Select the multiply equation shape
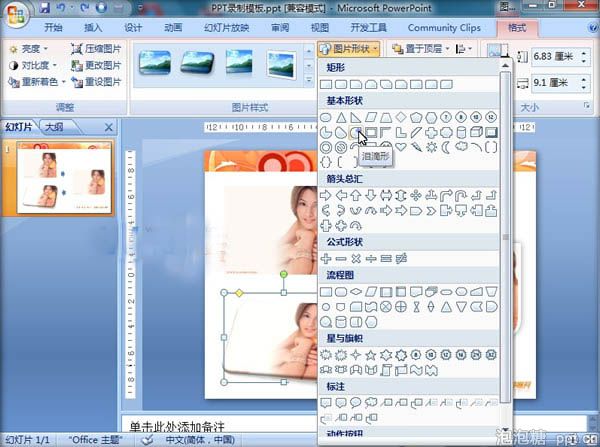600x447 pixels. [x=355, y=259]
